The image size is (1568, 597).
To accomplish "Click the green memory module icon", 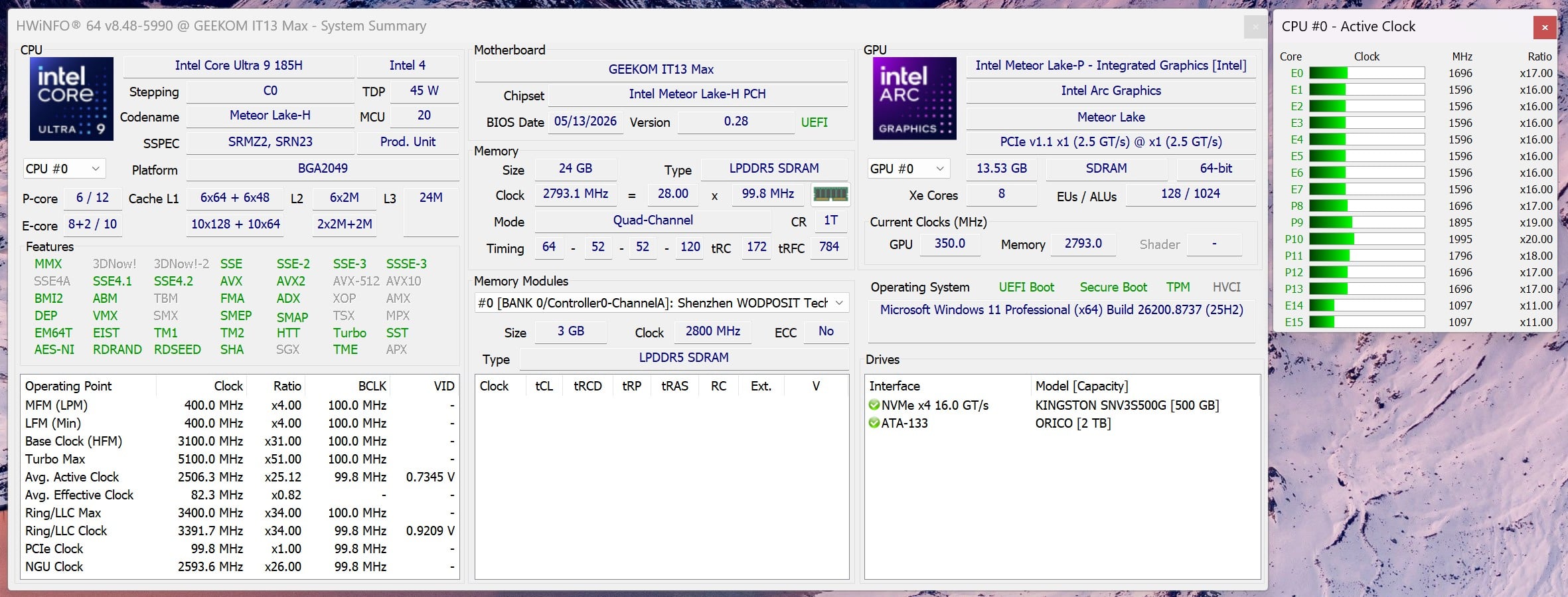I will pos(830,194).
